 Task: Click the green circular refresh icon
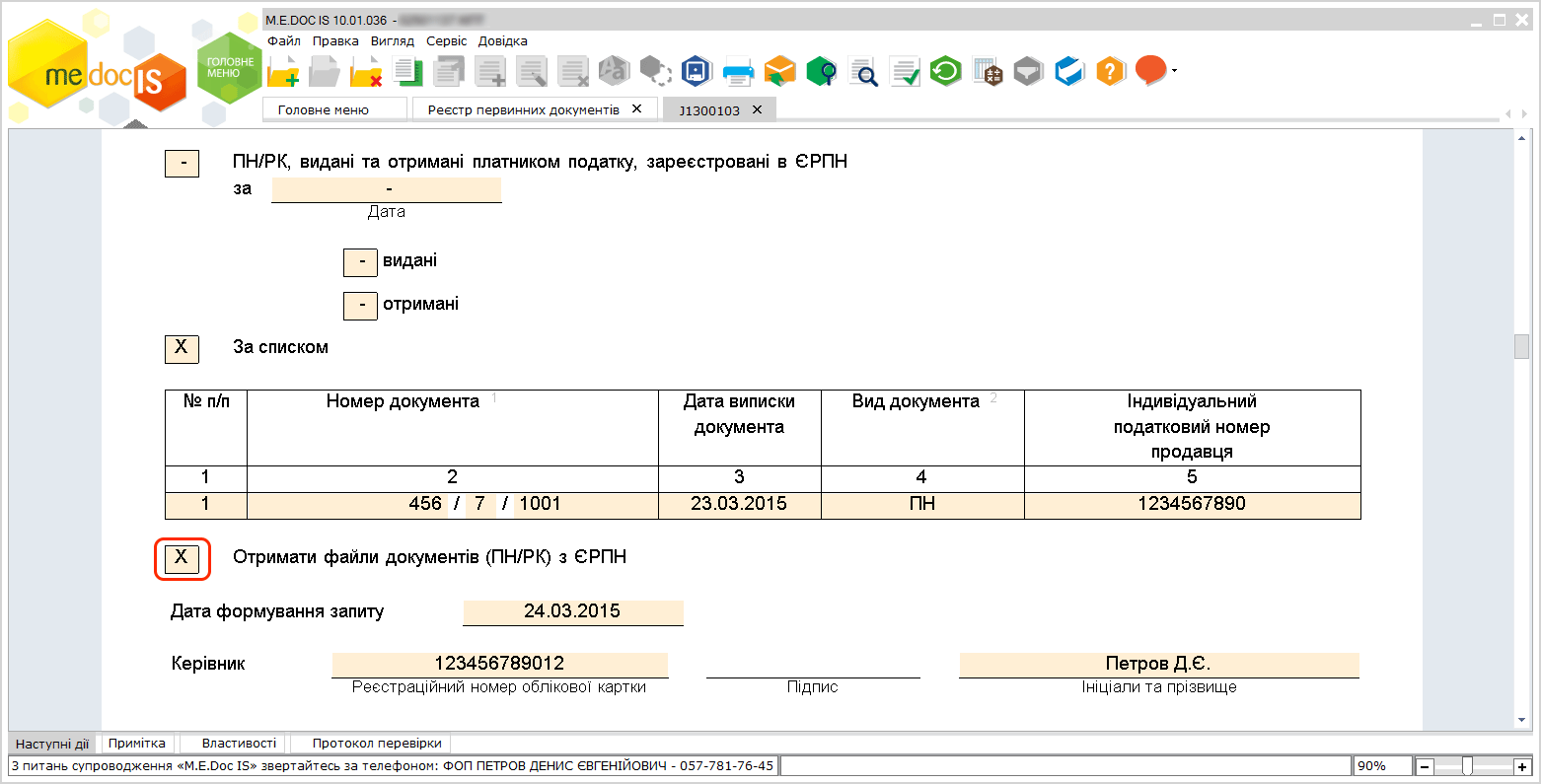point(945,70)
